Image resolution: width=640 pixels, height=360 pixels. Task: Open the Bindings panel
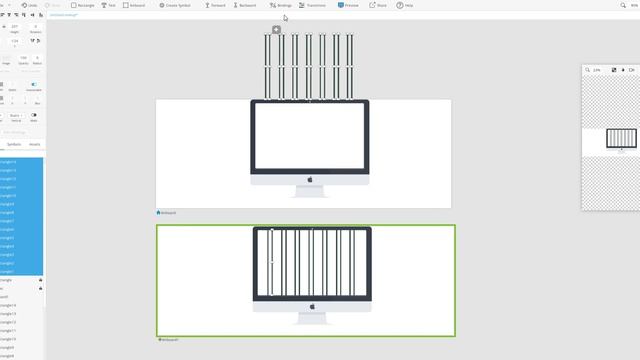[x=281, y=5]
